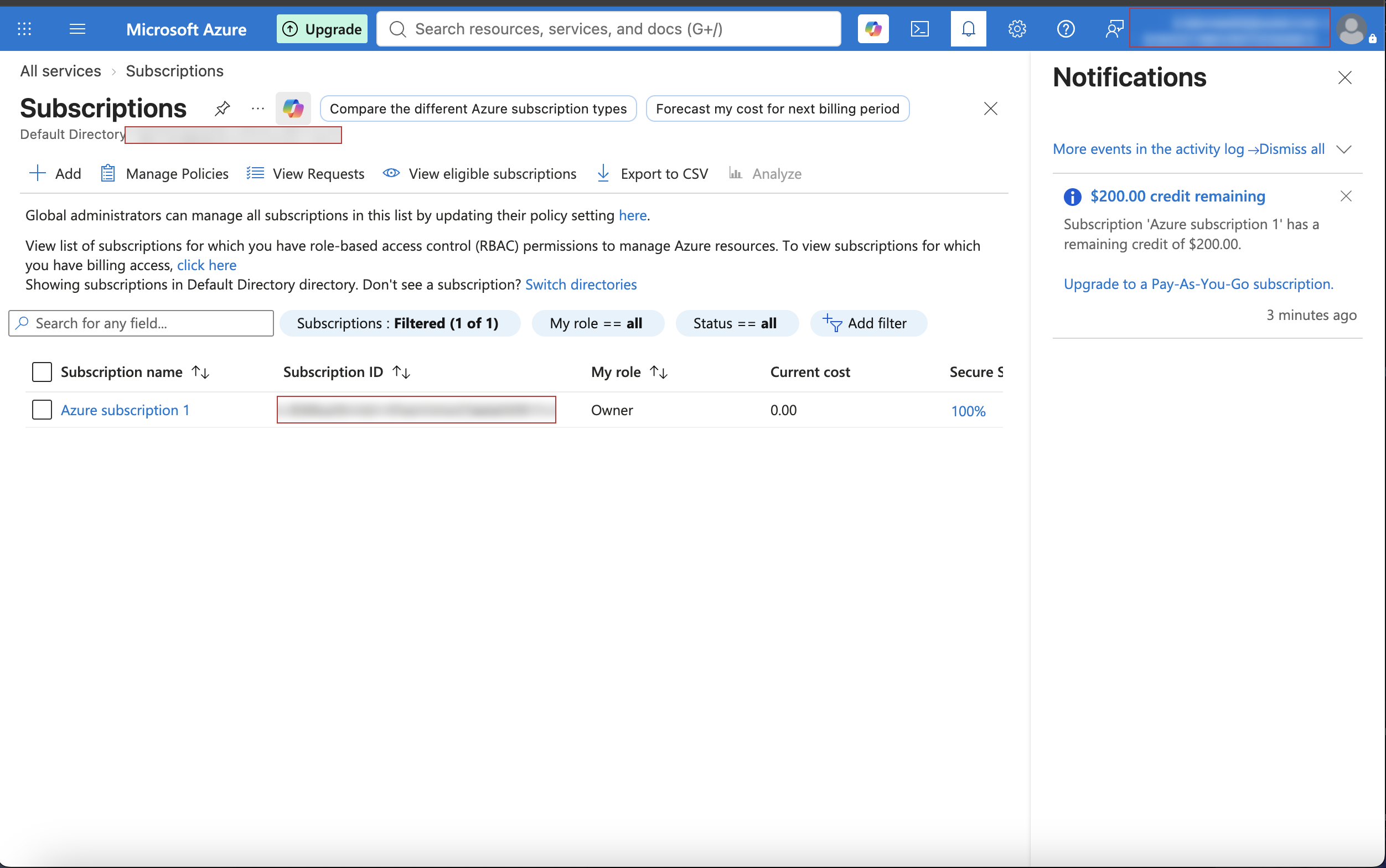Open portal settings gear
This screenshot has width=1386, height=868.
pos(1017,29)
